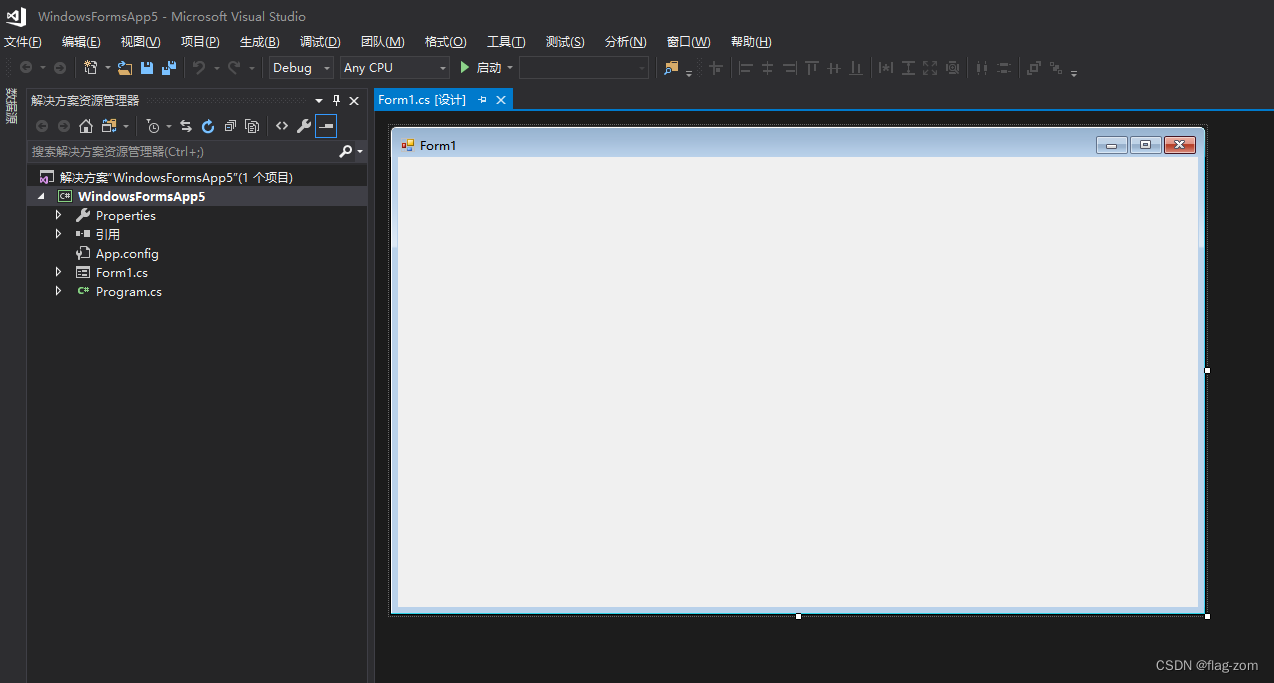This screenshot has height=683, width=1274.
Task: Expand the 引用 references node
Action: 58,234
